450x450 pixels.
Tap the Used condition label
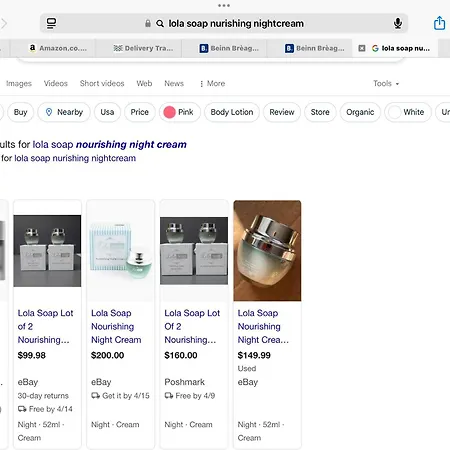click(247, 369)
